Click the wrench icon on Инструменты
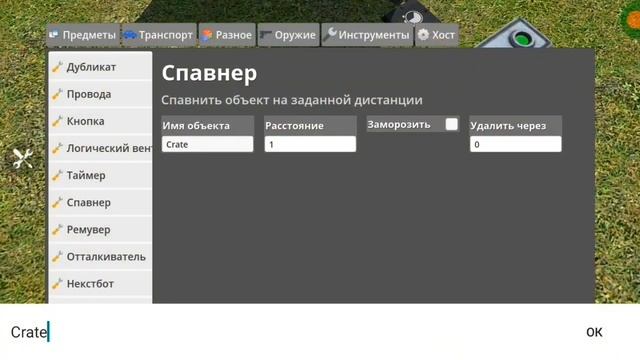Viewport: 640px width, 360px height. tap(330, 34)
